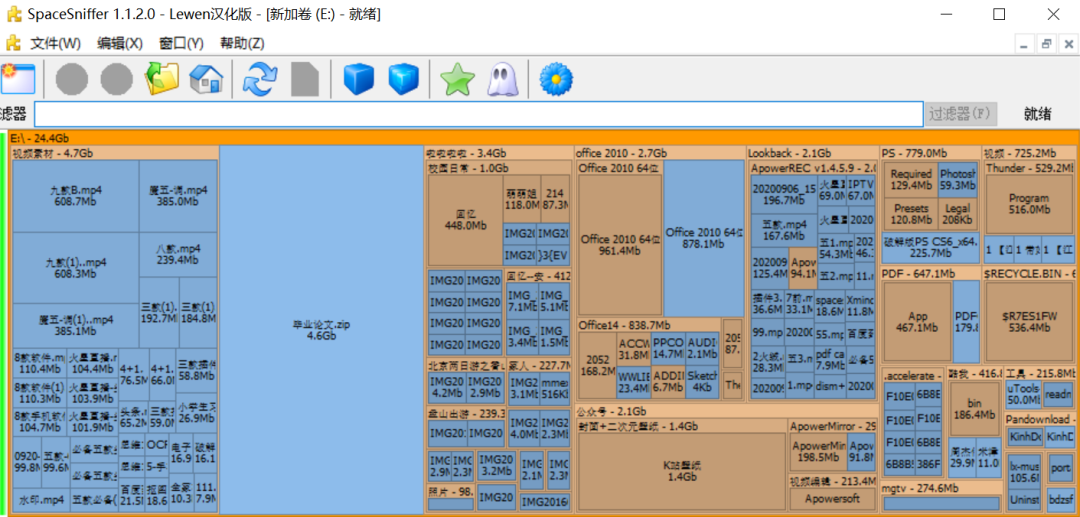The width and height of the screenshot is (1080, 517).
Task: Select the 破解版PS CS6_x64 225.7Mb block
Action: tap(931, 247)
